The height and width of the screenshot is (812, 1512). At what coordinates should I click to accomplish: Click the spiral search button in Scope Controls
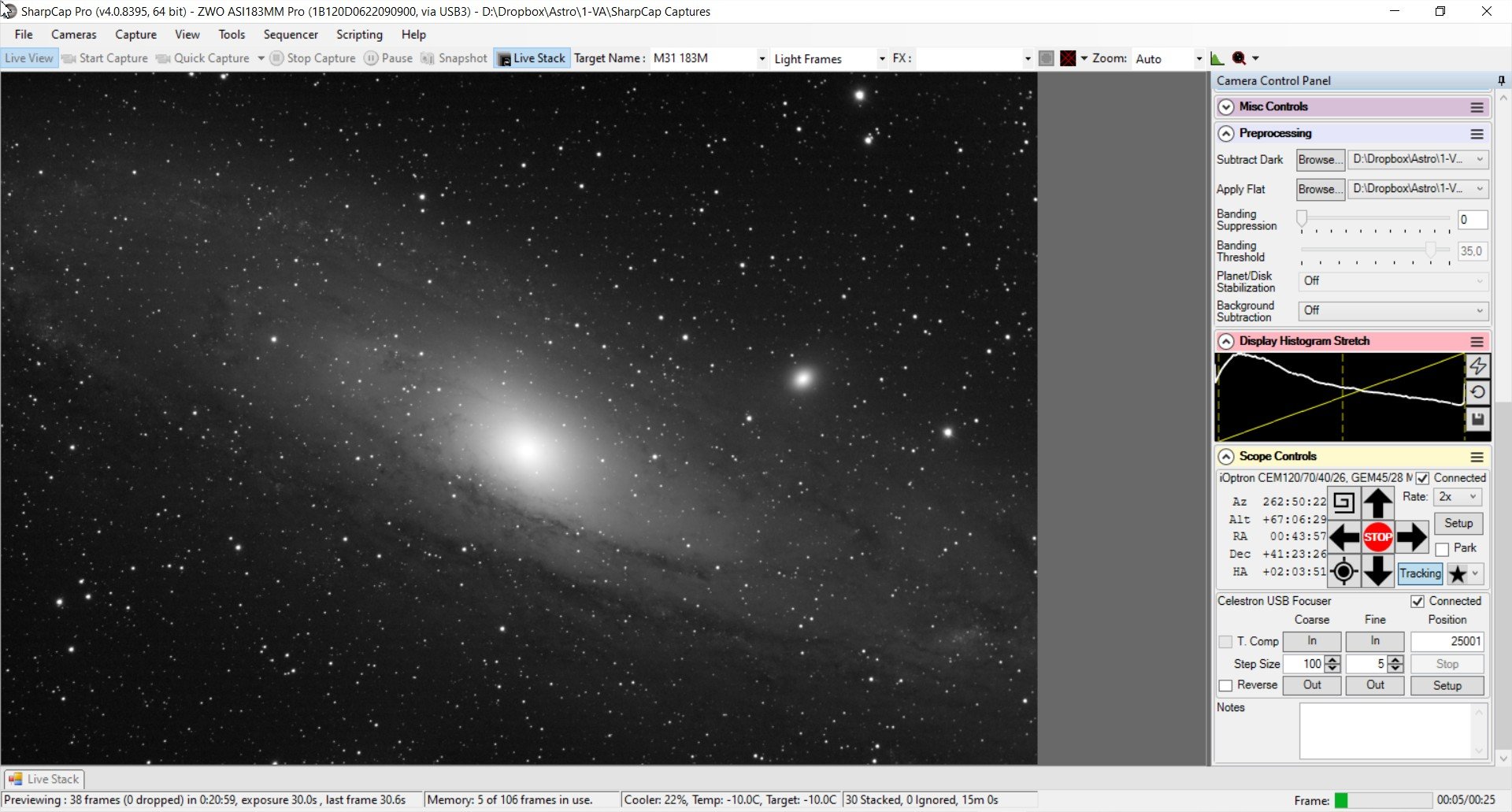coord(1343,502)
